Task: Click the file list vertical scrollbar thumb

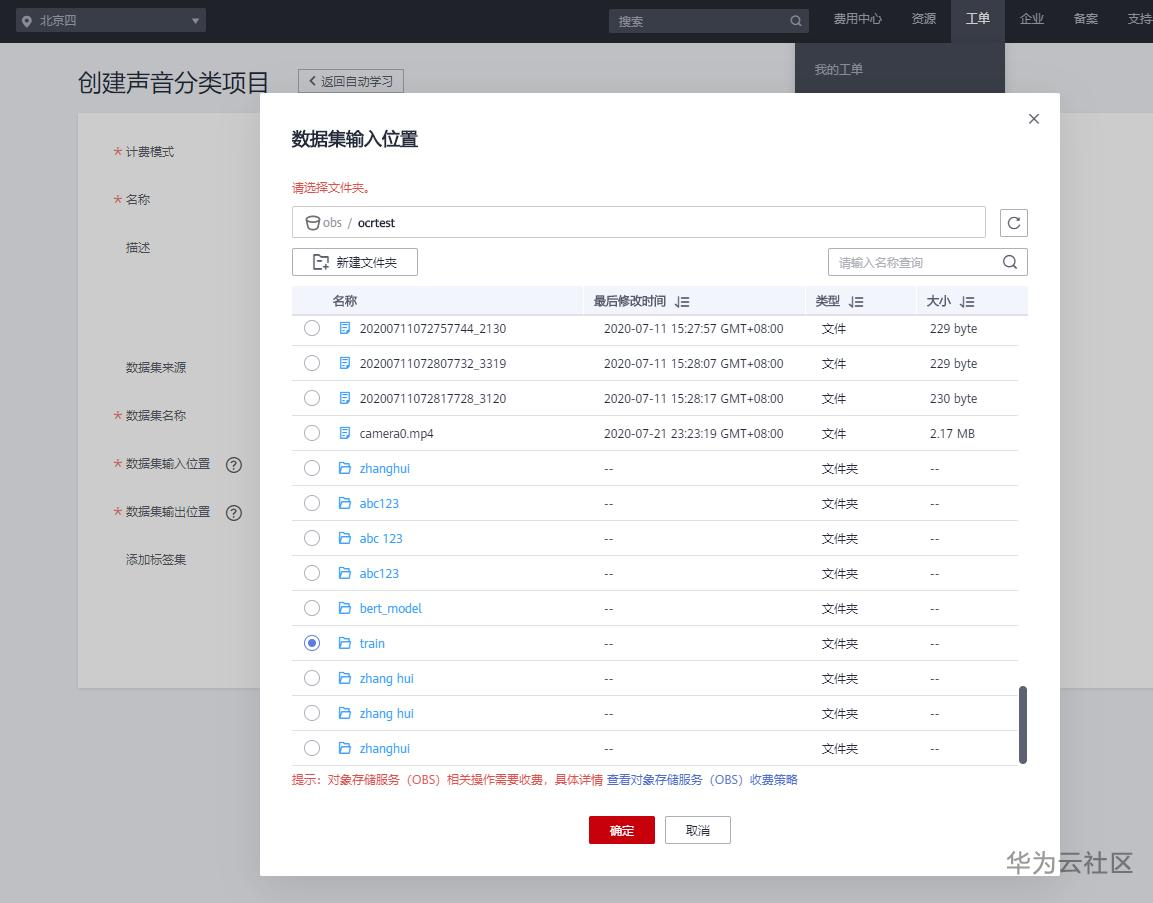Action: pyautogui.click(x=1022, y=725)
